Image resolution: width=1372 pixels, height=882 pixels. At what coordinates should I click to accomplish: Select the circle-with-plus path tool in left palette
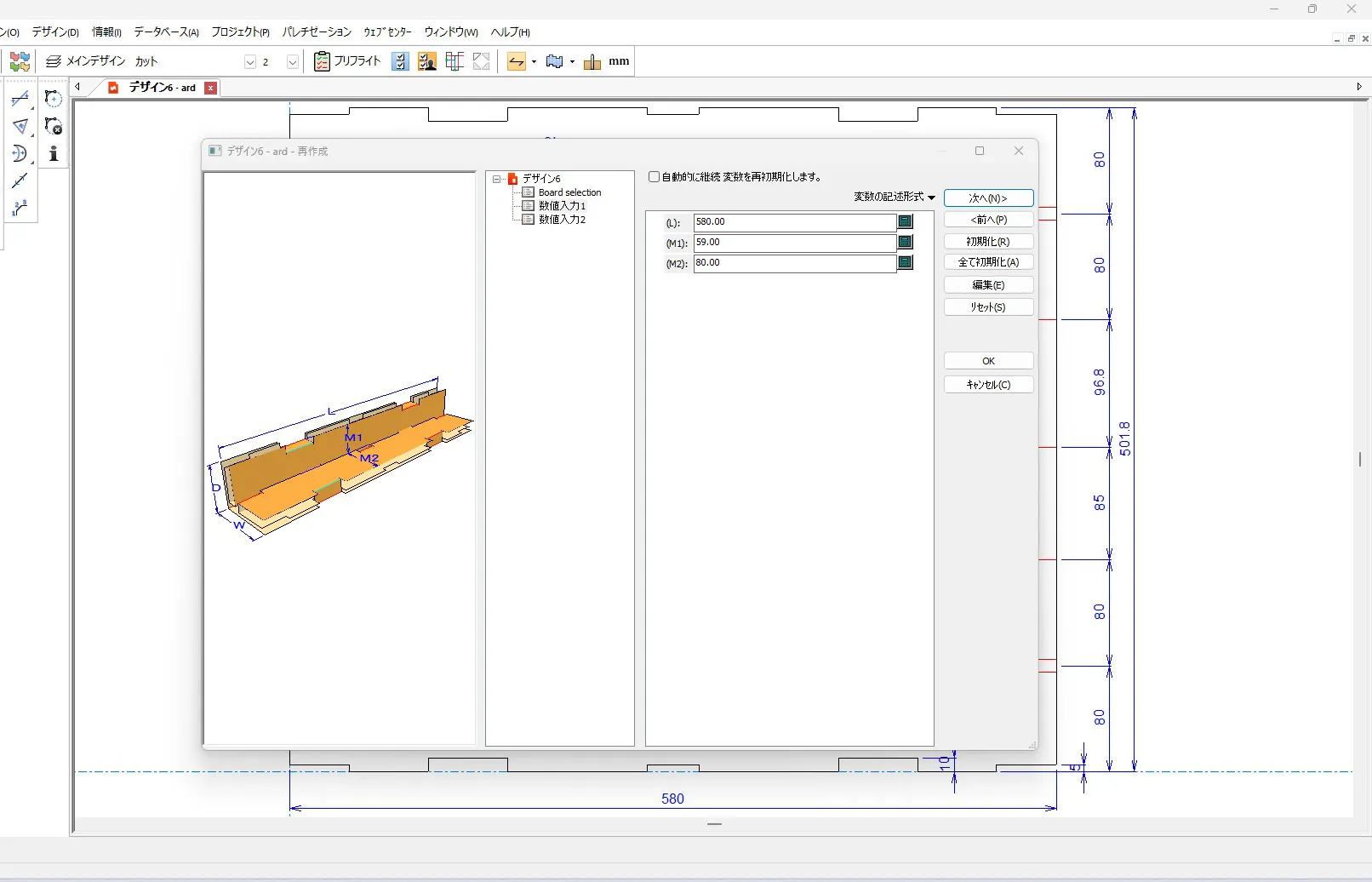[x=53, y=99]
